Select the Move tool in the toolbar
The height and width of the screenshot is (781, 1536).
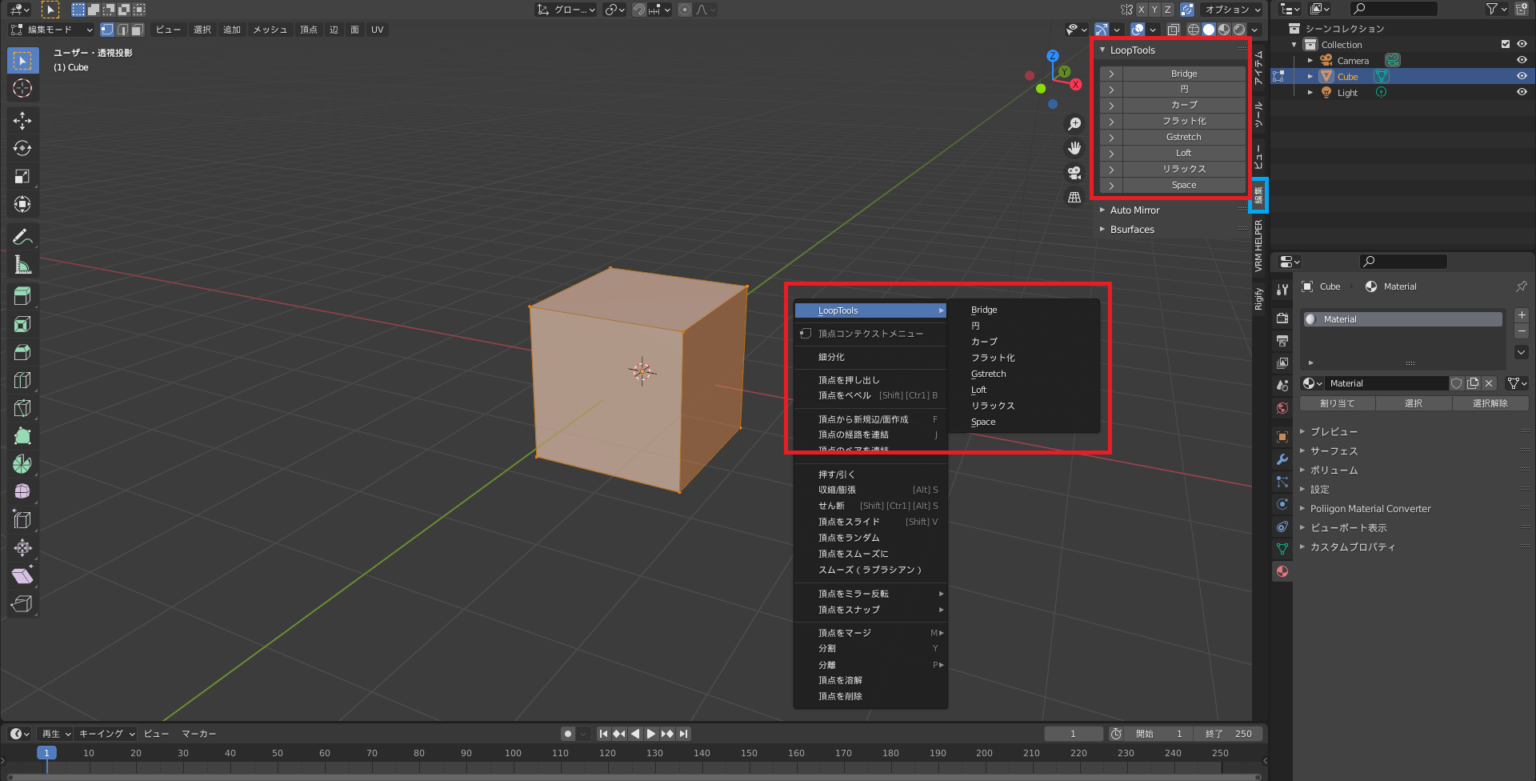tap(22, 120)
